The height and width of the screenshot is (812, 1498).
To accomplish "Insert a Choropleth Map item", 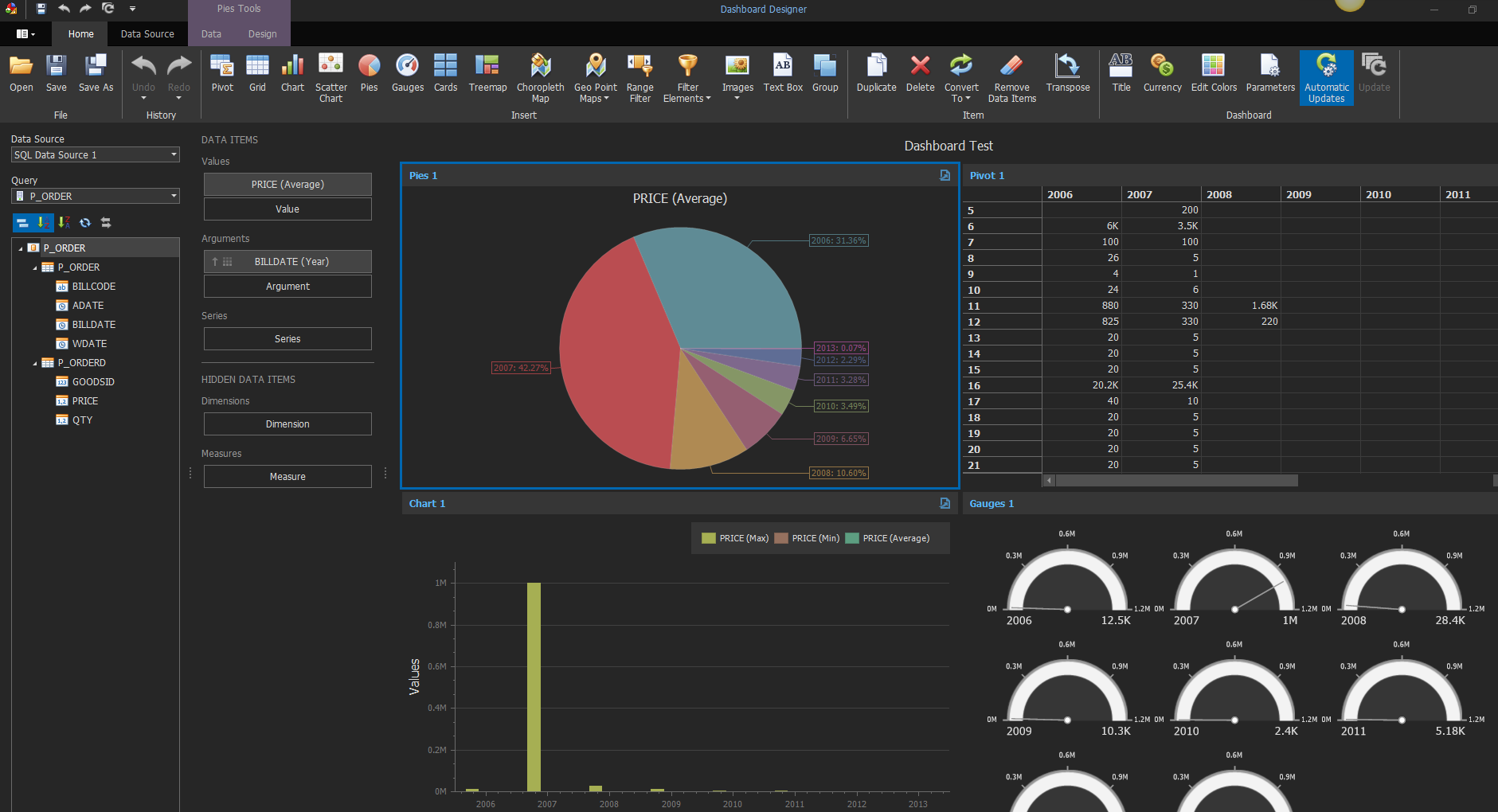I will coord(540,78).
